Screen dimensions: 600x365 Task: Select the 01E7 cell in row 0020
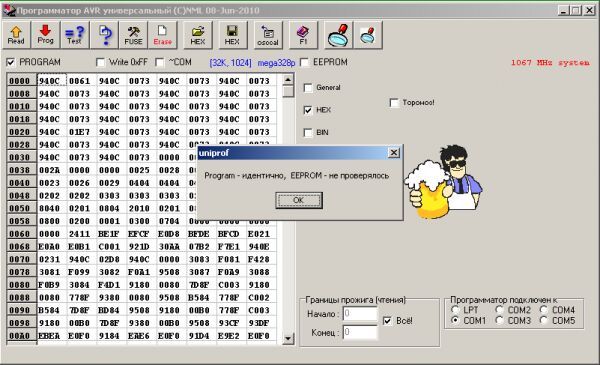point(82,132)
